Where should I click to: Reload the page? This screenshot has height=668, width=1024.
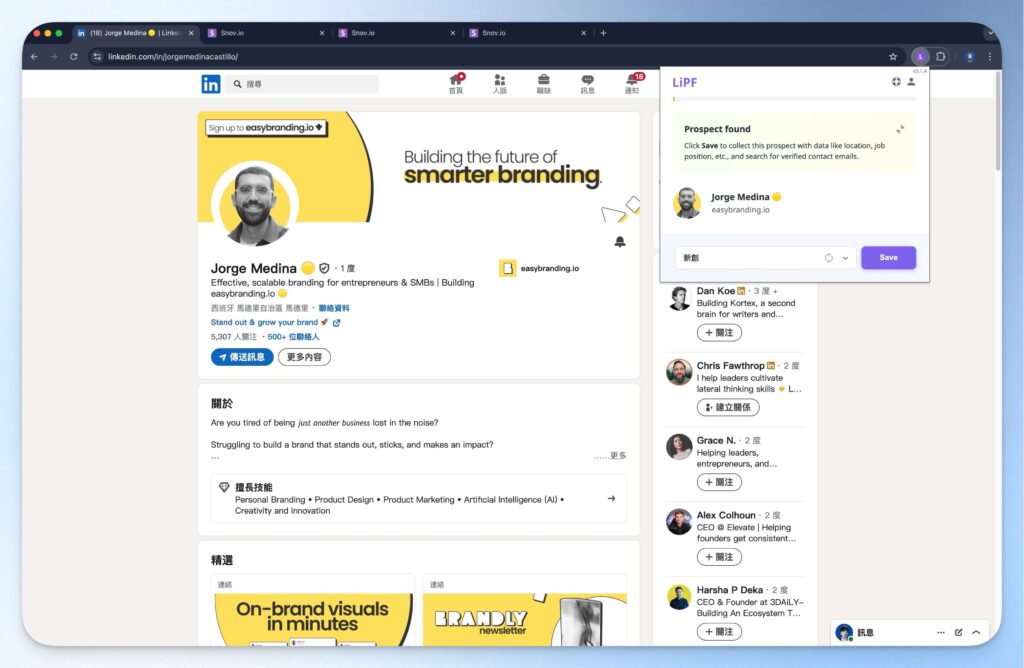[x=74, y=57]
